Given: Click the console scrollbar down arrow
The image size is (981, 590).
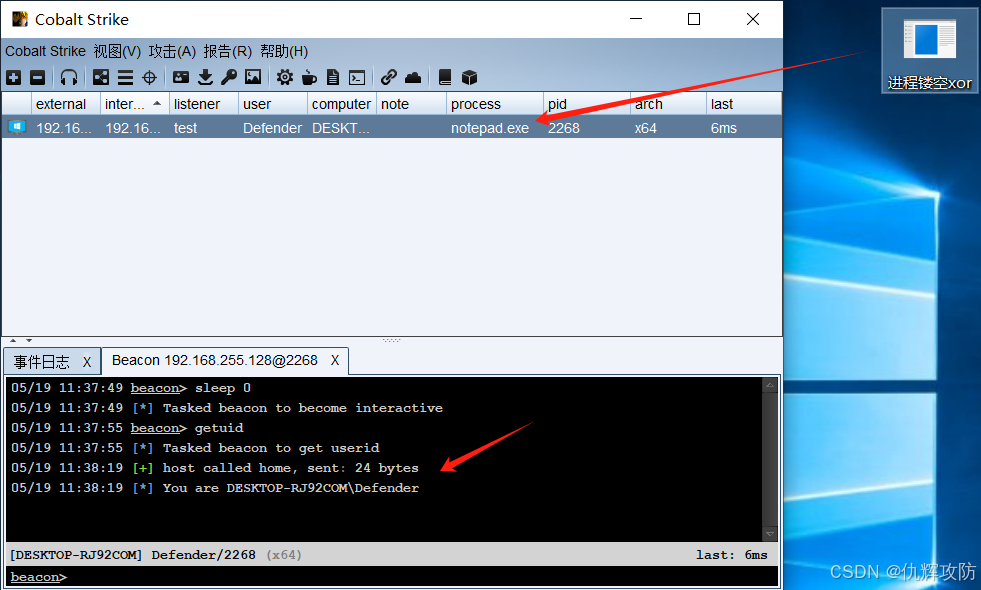Looking at the screenshot, I should [770, 534].
